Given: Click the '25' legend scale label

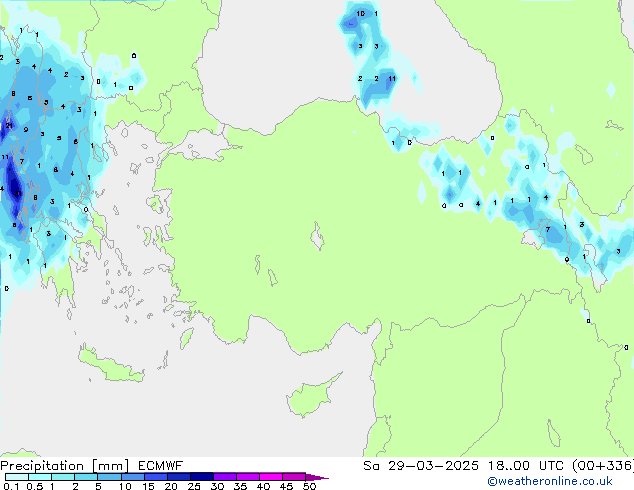Looking at the screenshot, I should [194, 486].
